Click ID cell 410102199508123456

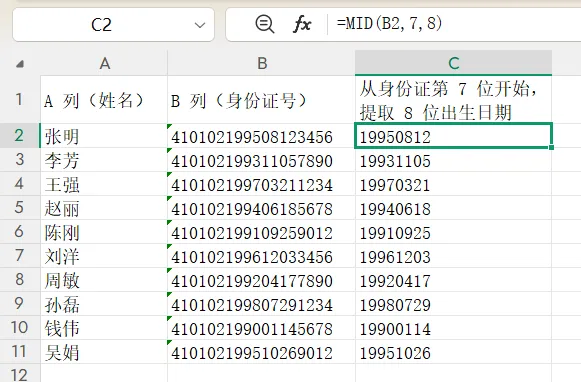point(261,136)
